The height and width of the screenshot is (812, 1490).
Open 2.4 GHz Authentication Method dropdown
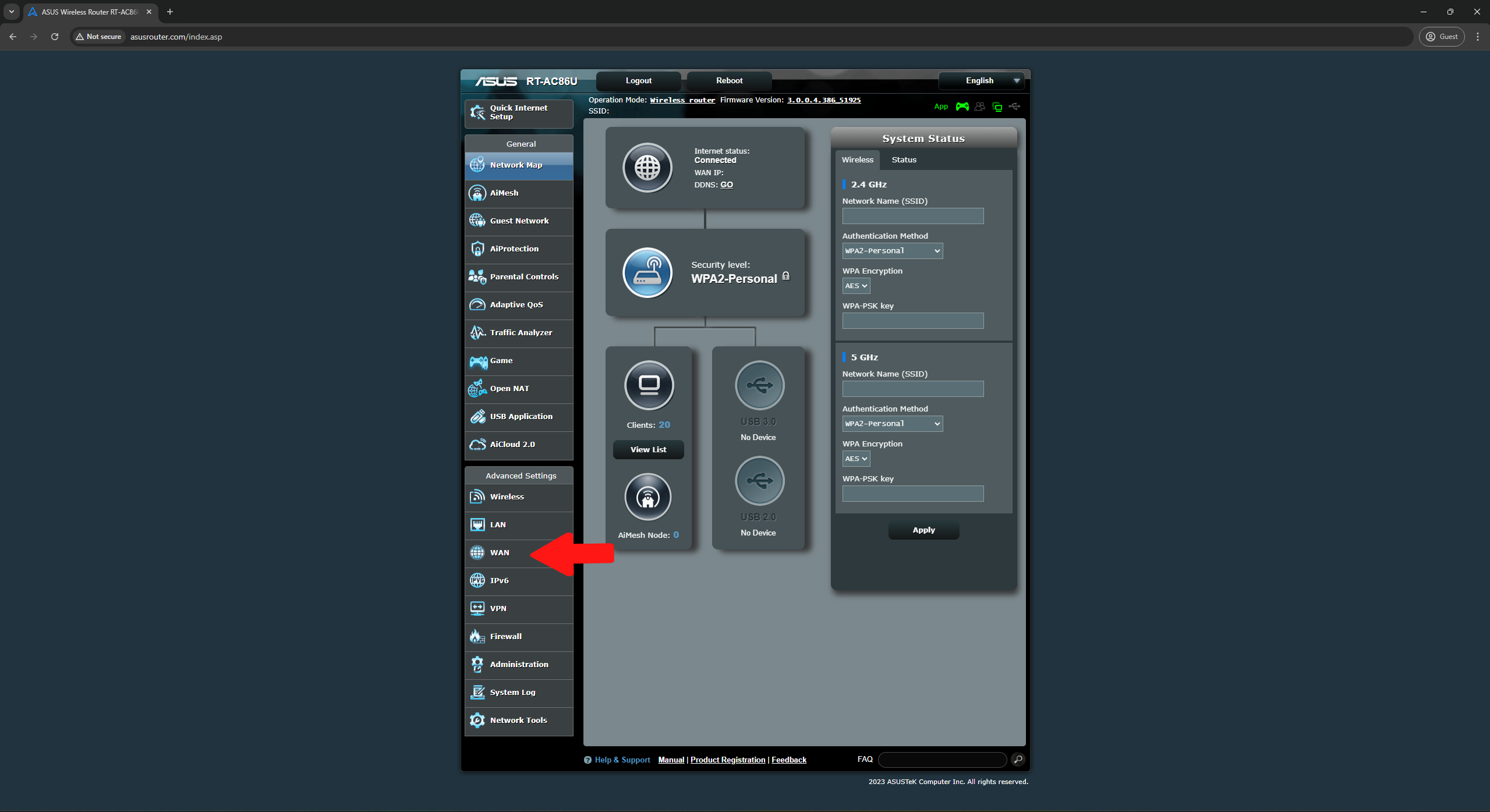[x=892, y=251]
